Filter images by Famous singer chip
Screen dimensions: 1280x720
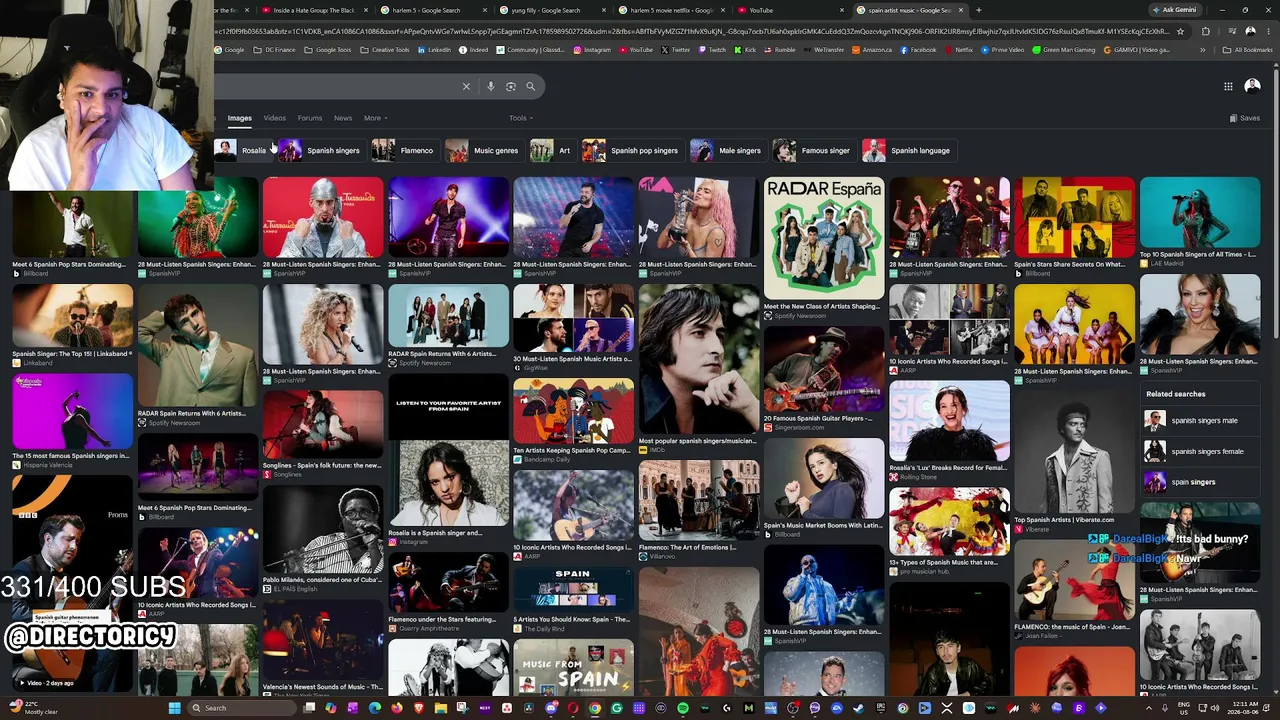(813, 151)
